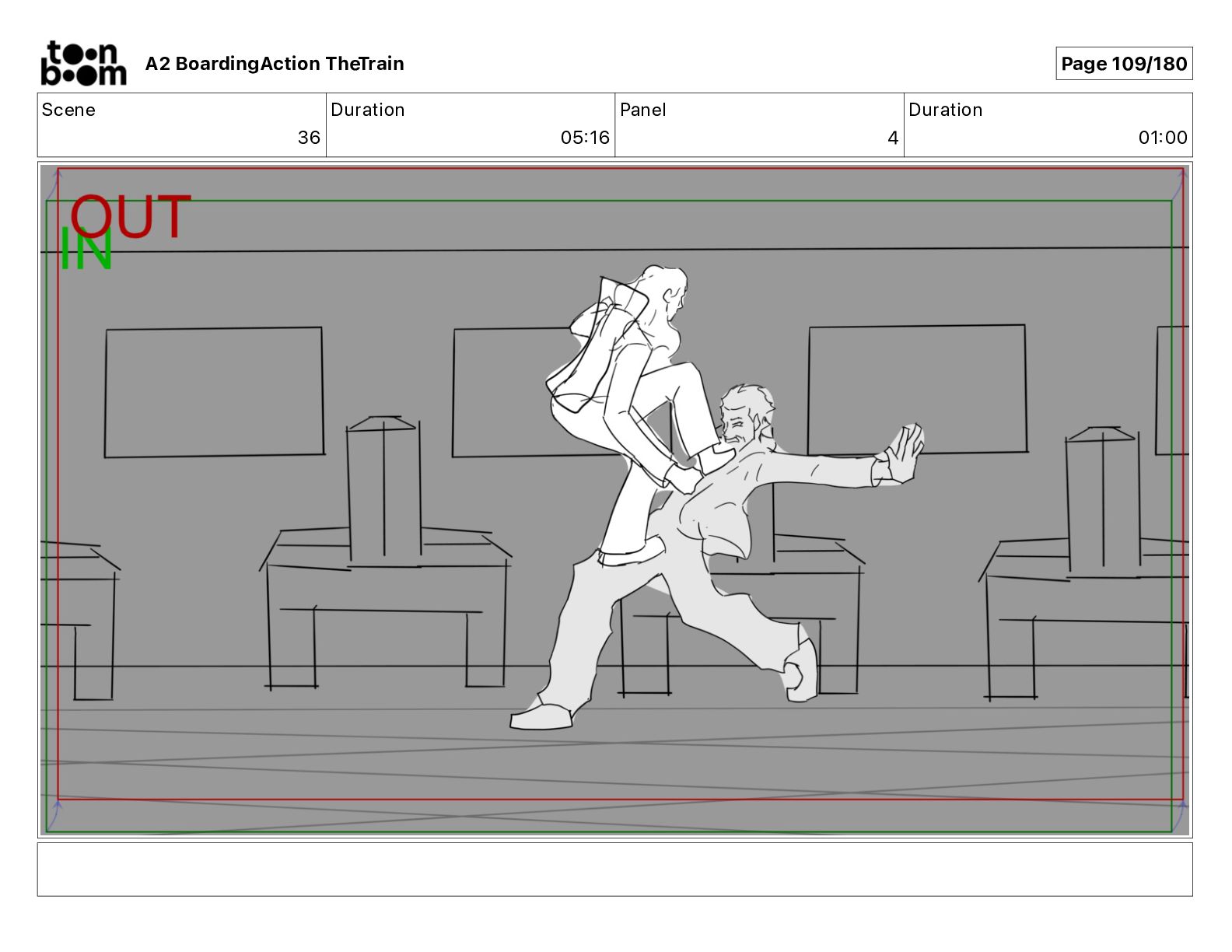Select the title 'A2 BoardingAction TheTrain'
Viewport: 1232px width, 952px height.
[x=275, y=64]
